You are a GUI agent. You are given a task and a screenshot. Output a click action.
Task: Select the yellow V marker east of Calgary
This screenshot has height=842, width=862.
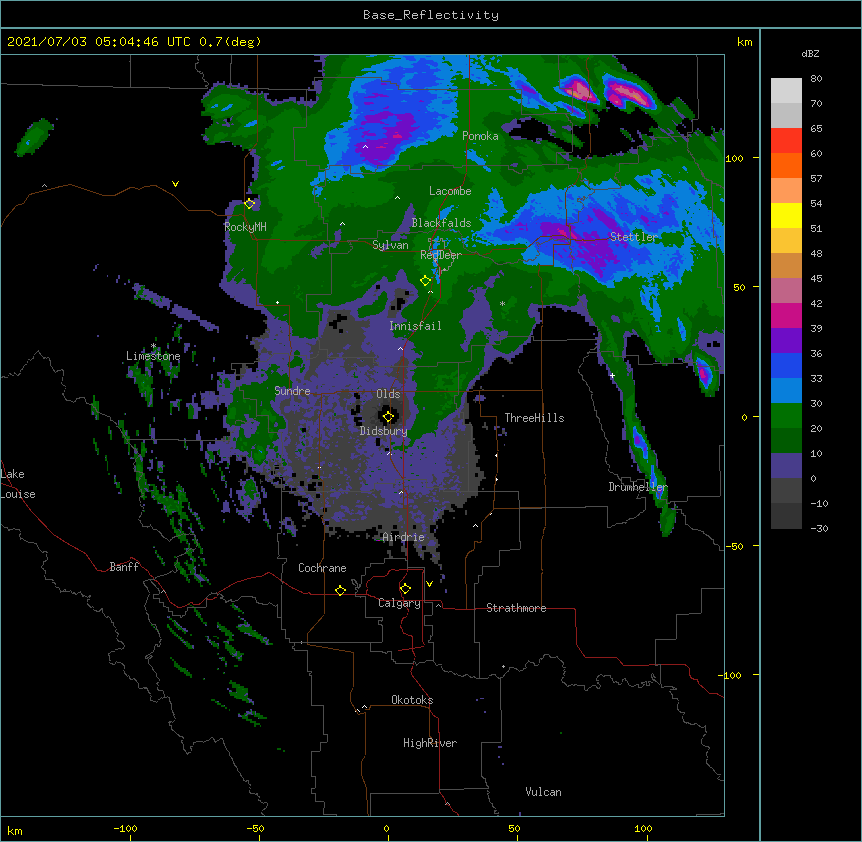coord(429,584)
